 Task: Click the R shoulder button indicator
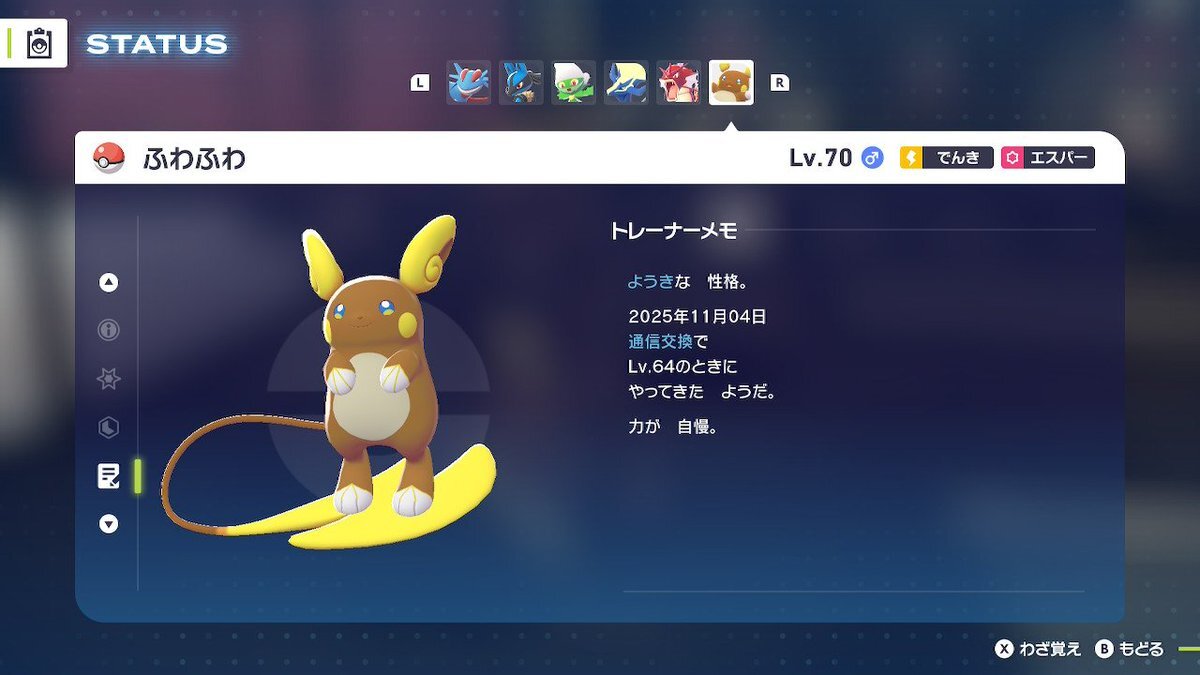[779, 84]
